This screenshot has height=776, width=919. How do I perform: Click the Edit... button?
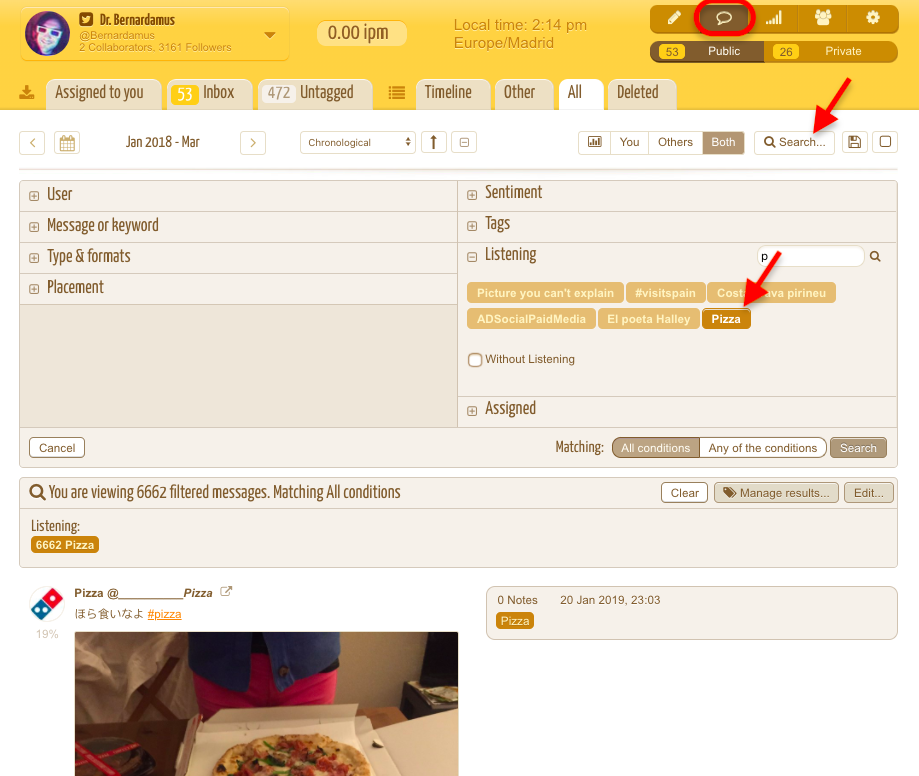pos(869,493)
